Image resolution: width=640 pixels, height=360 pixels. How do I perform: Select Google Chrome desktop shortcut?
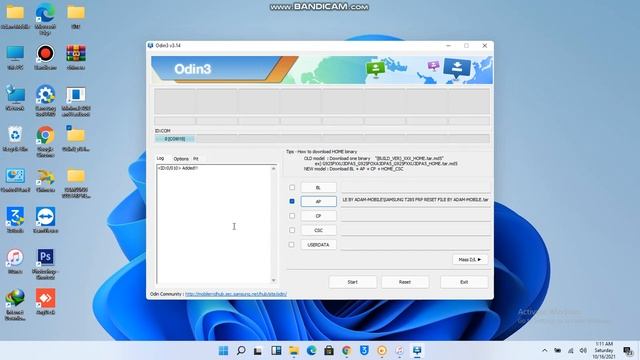(45, 141)
